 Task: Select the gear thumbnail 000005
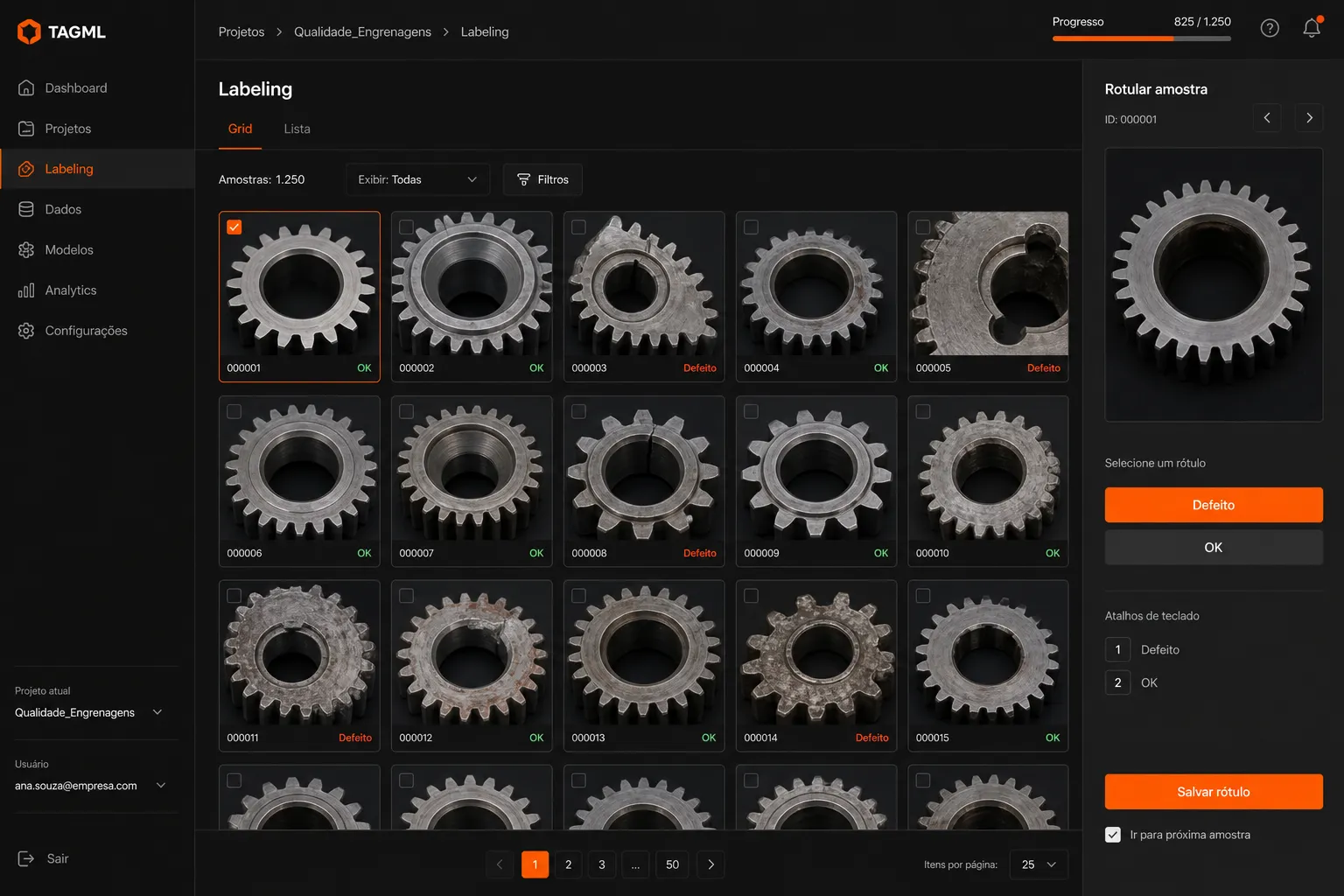[988, 284]
